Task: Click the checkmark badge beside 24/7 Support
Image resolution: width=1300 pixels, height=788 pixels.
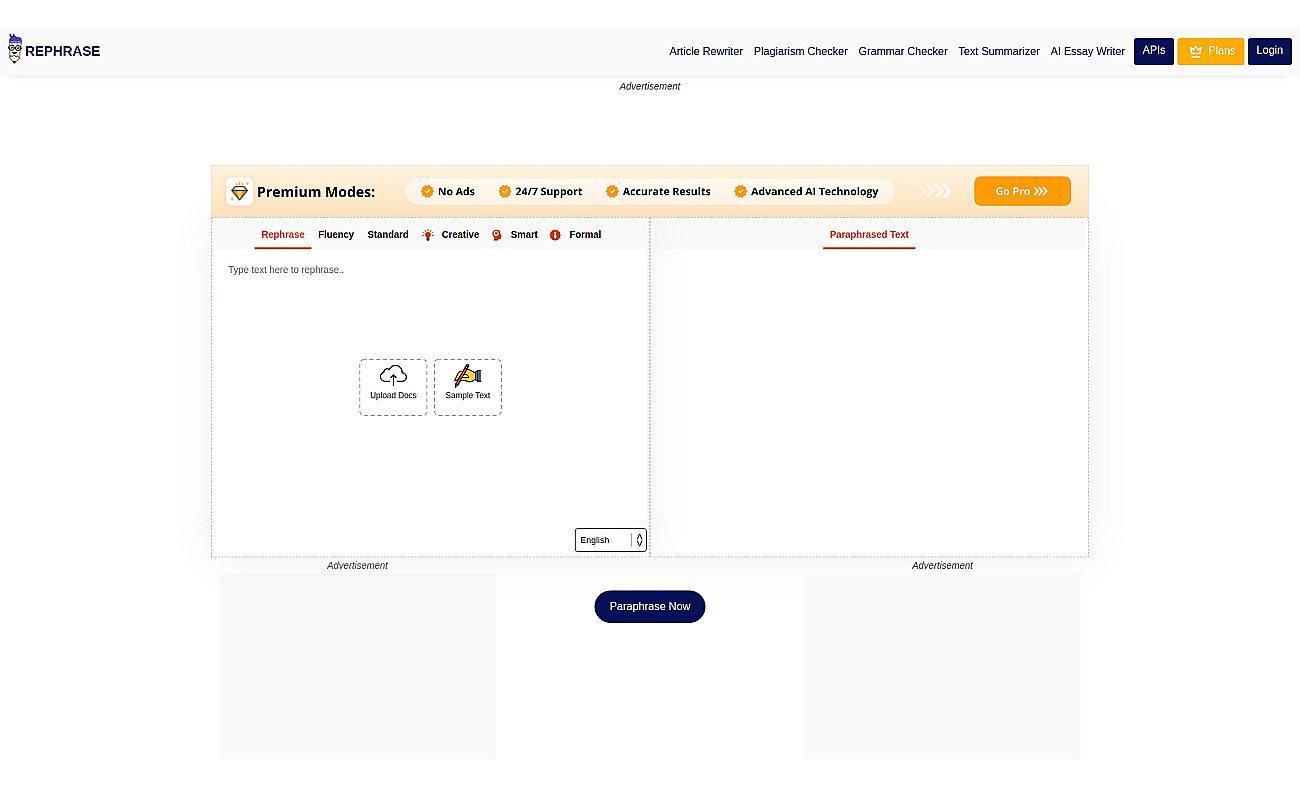Action: point(505,191)
